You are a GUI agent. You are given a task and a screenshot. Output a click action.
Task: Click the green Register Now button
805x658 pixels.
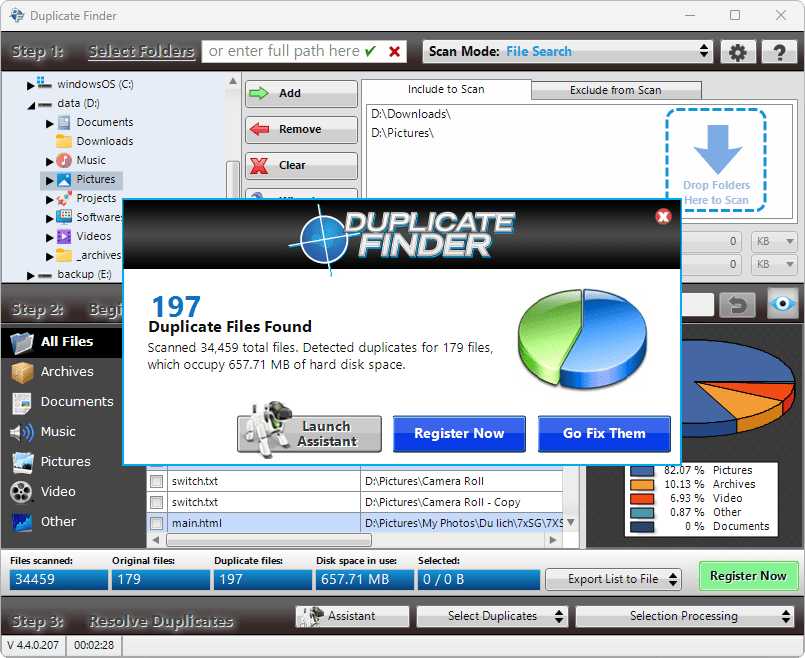[x=748, y=576]
